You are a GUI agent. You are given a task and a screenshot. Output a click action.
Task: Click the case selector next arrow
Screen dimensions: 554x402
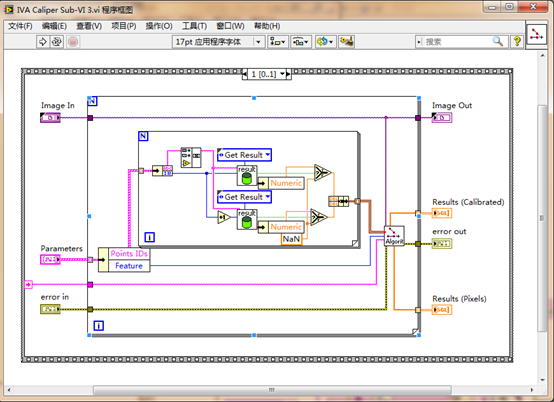coord(288,74)
